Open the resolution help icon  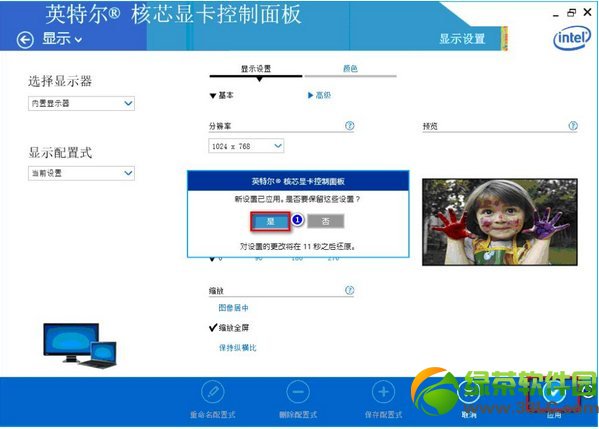pos(350,125)
